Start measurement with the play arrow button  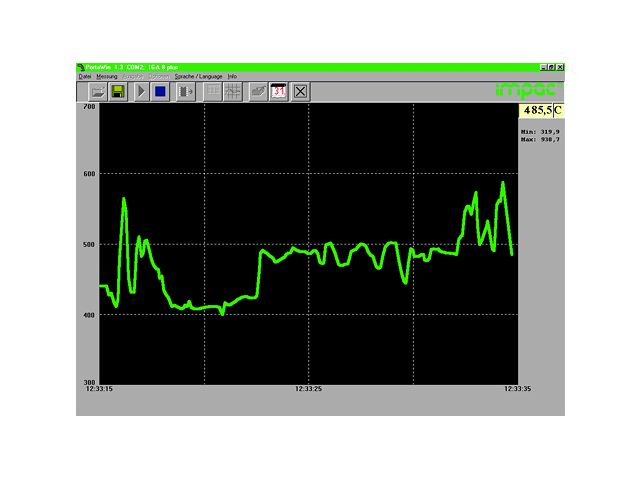click(x=141, y=91)
